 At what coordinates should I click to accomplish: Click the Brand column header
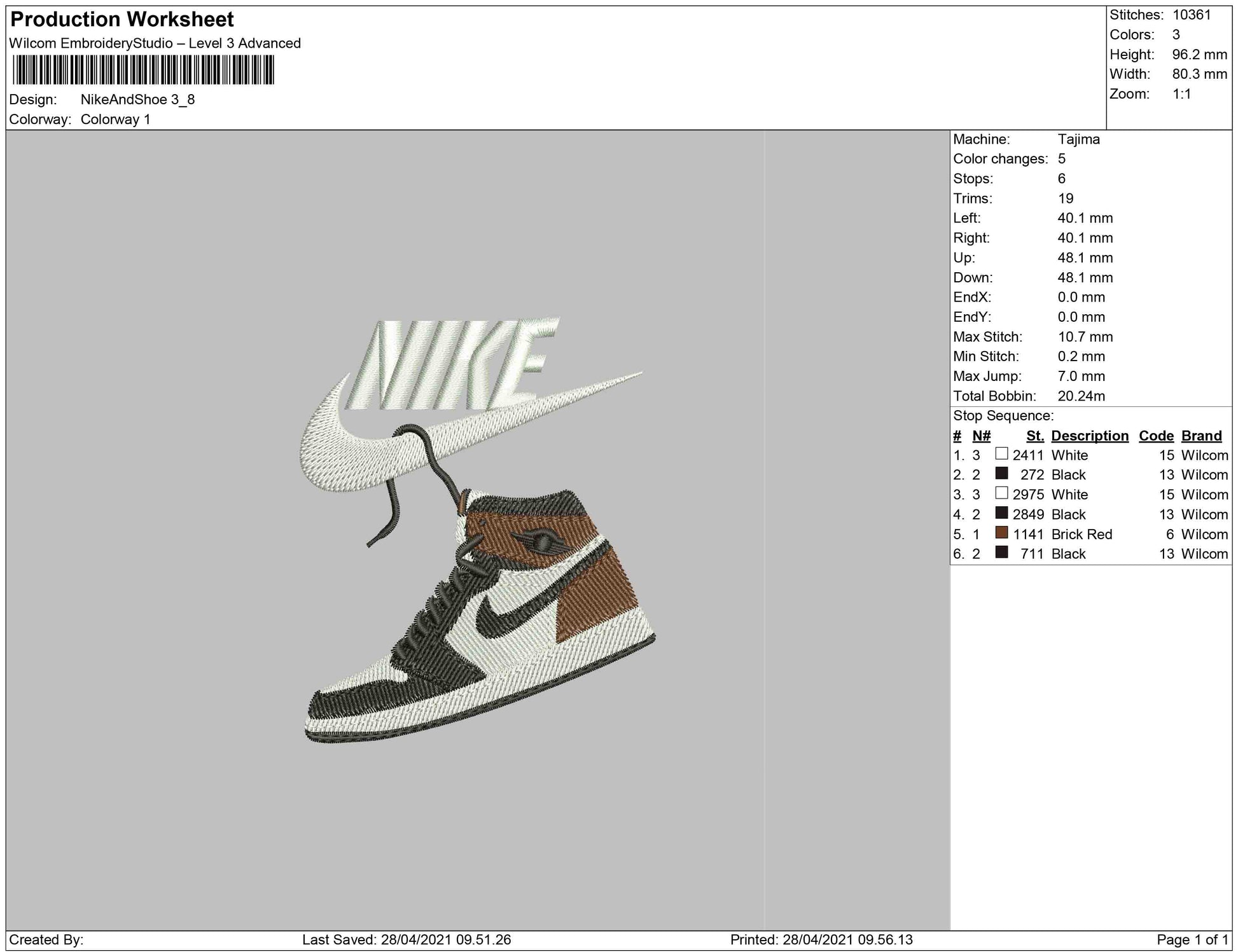(1201, 436)
